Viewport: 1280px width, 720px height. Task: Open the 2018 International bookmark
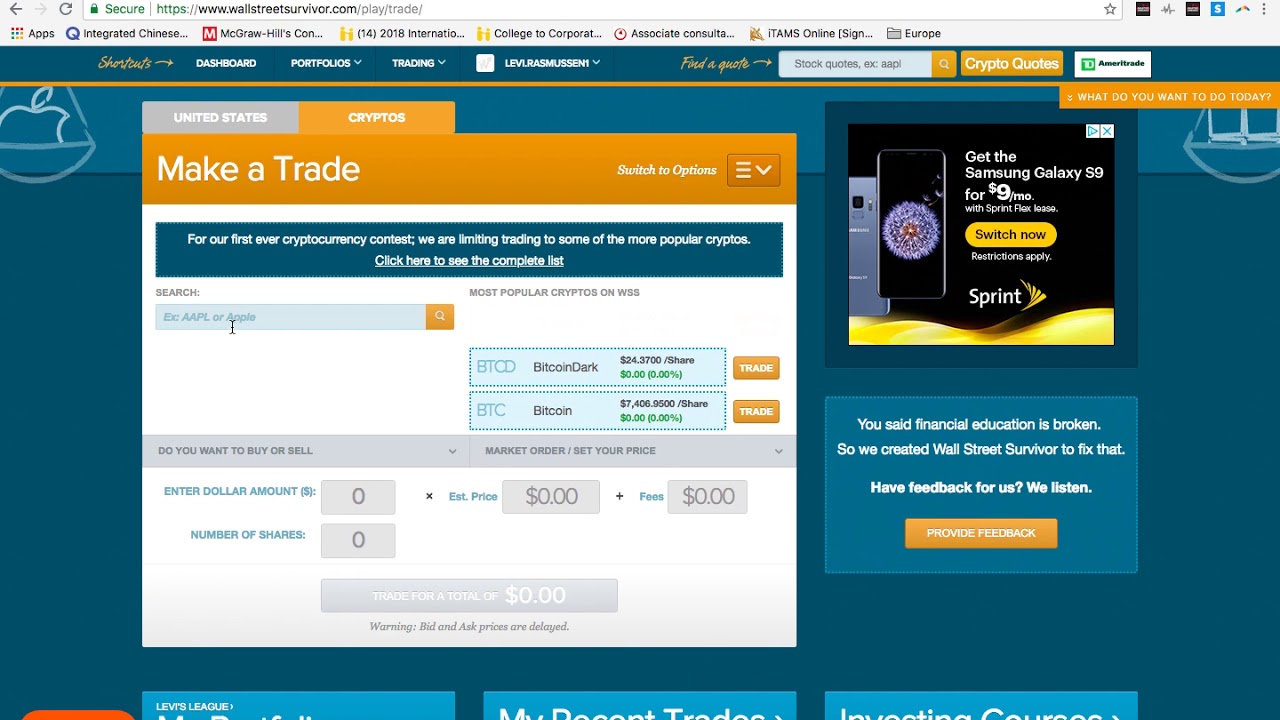[404, 33]
